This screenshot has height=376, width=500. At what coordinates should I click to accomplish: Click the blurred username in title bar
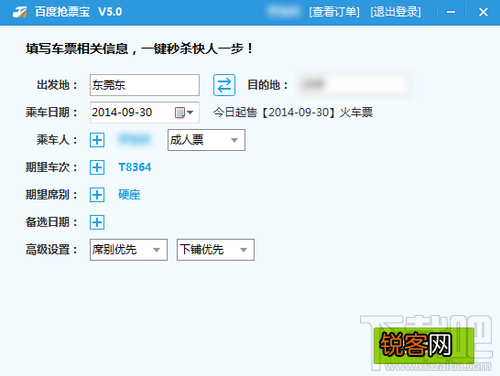(x=283, y=12)
